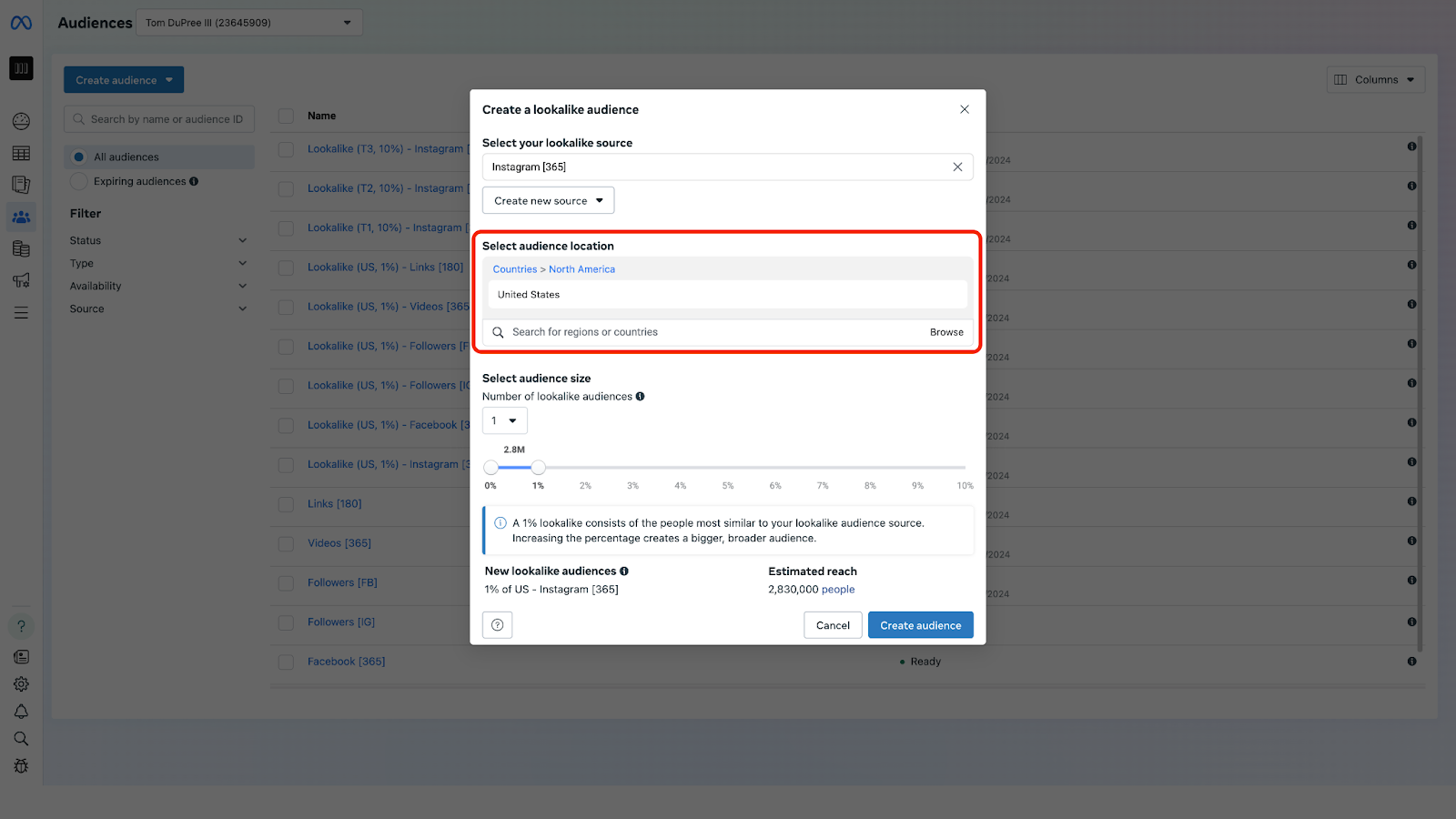Open the black business account tile
Viewport: 1456px width, 819px height.
click(x=21, y=68)
